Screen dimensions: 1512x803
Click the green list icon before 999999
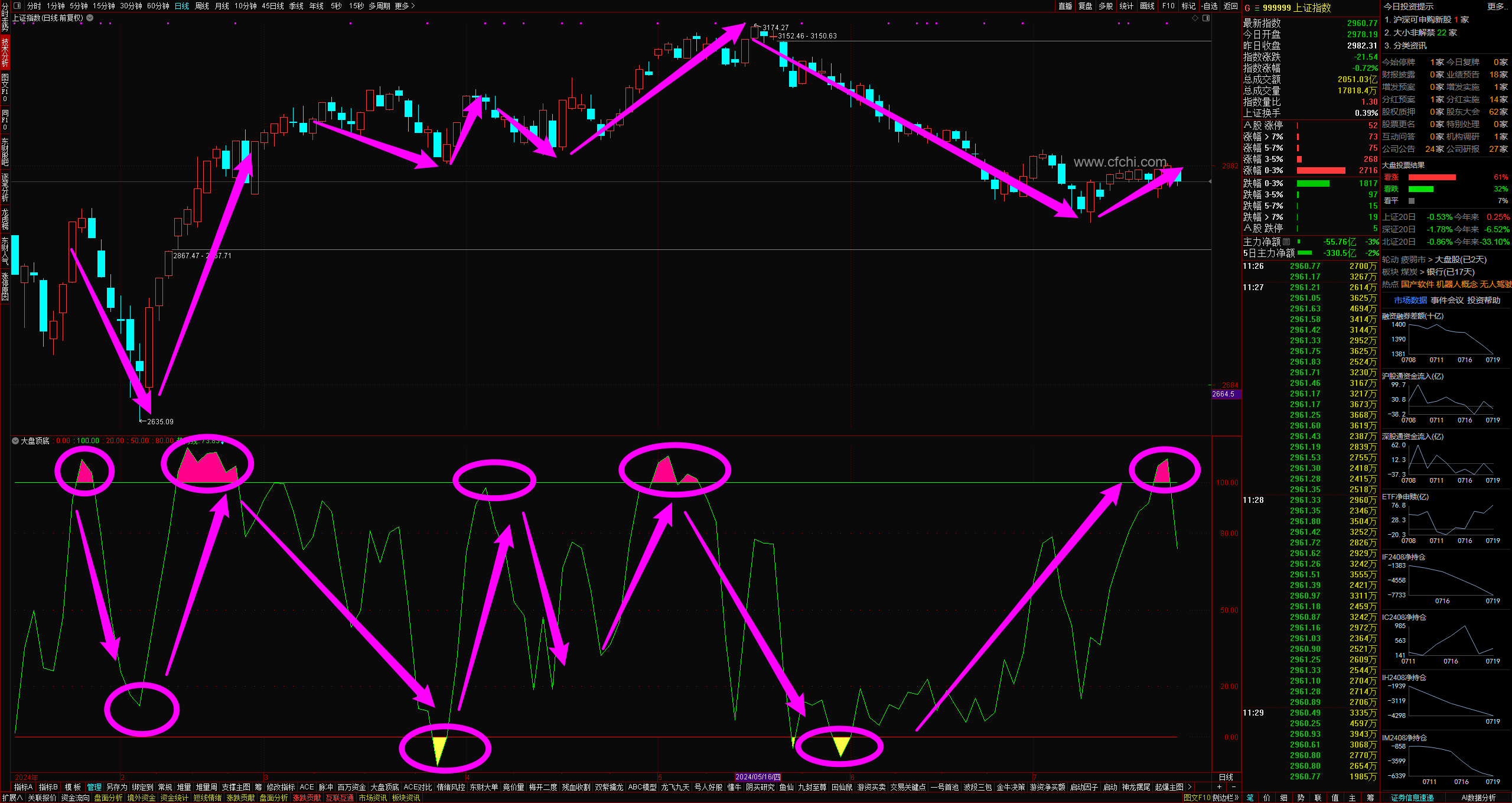(x=1257, y=8)
